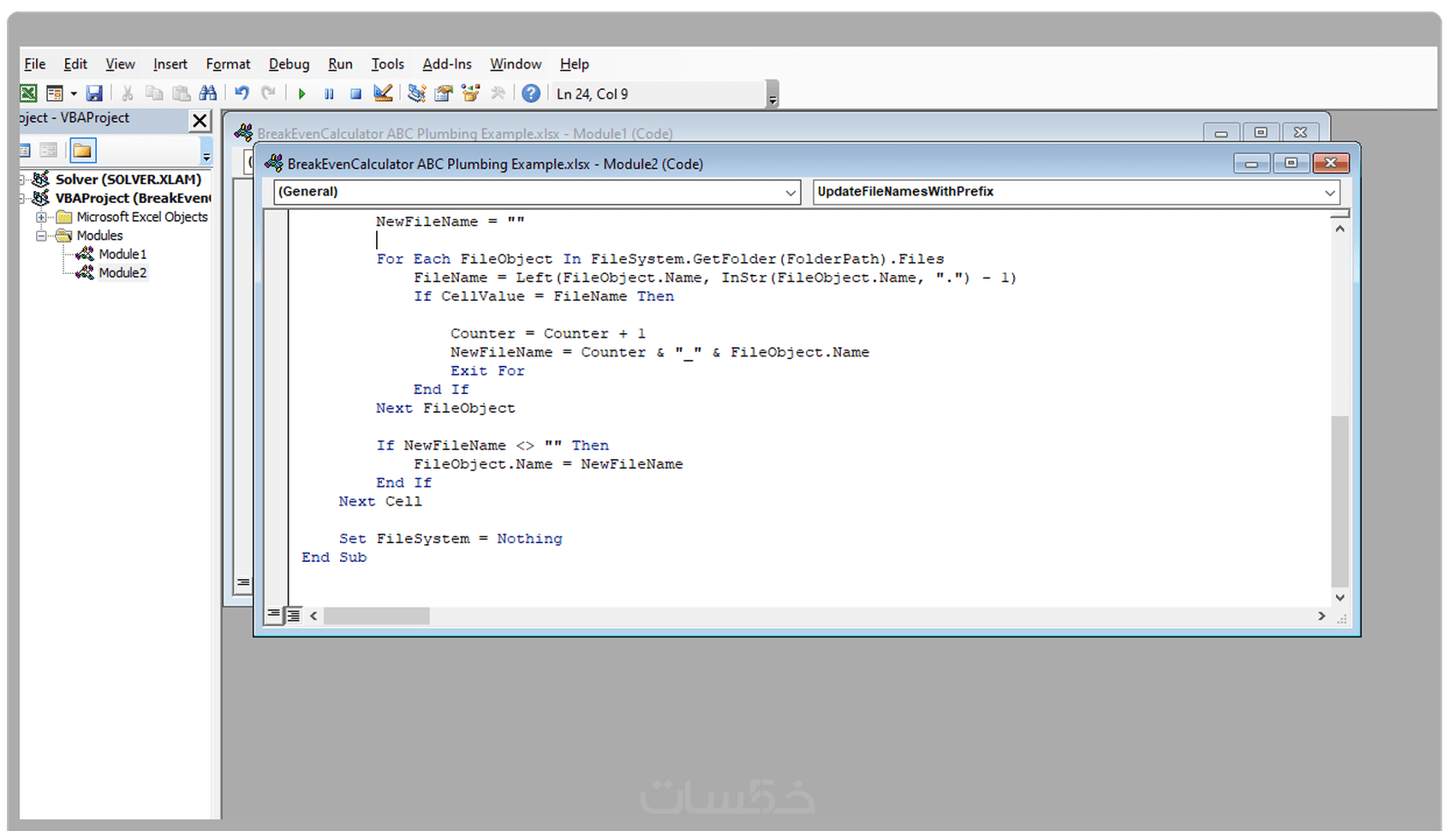
Task: Expand the Microsoft Excel Objects node
Action: tap(42, 217)
